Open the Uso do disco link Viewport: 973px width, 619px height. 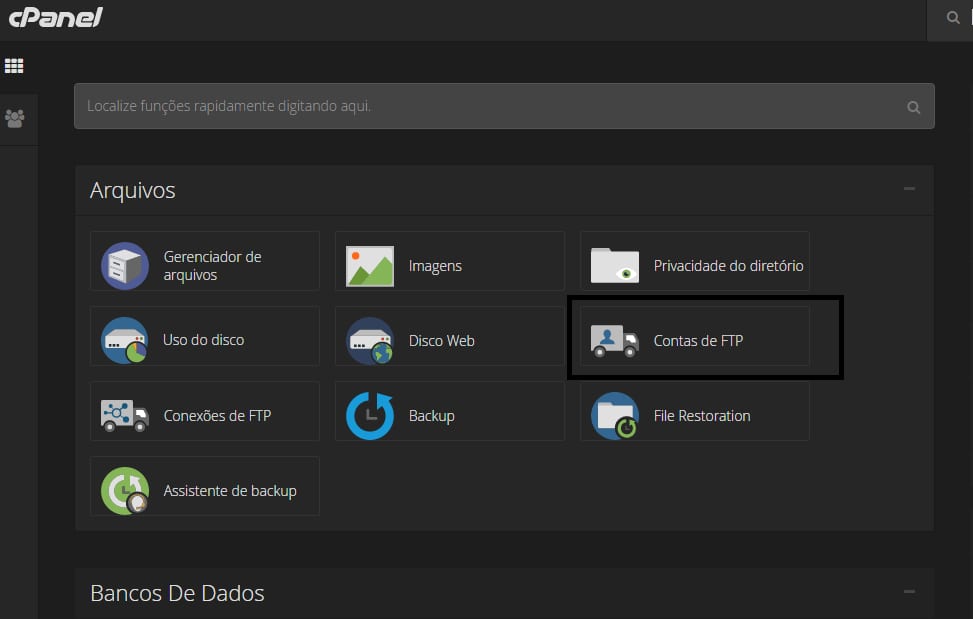click(x=204, y=340)
